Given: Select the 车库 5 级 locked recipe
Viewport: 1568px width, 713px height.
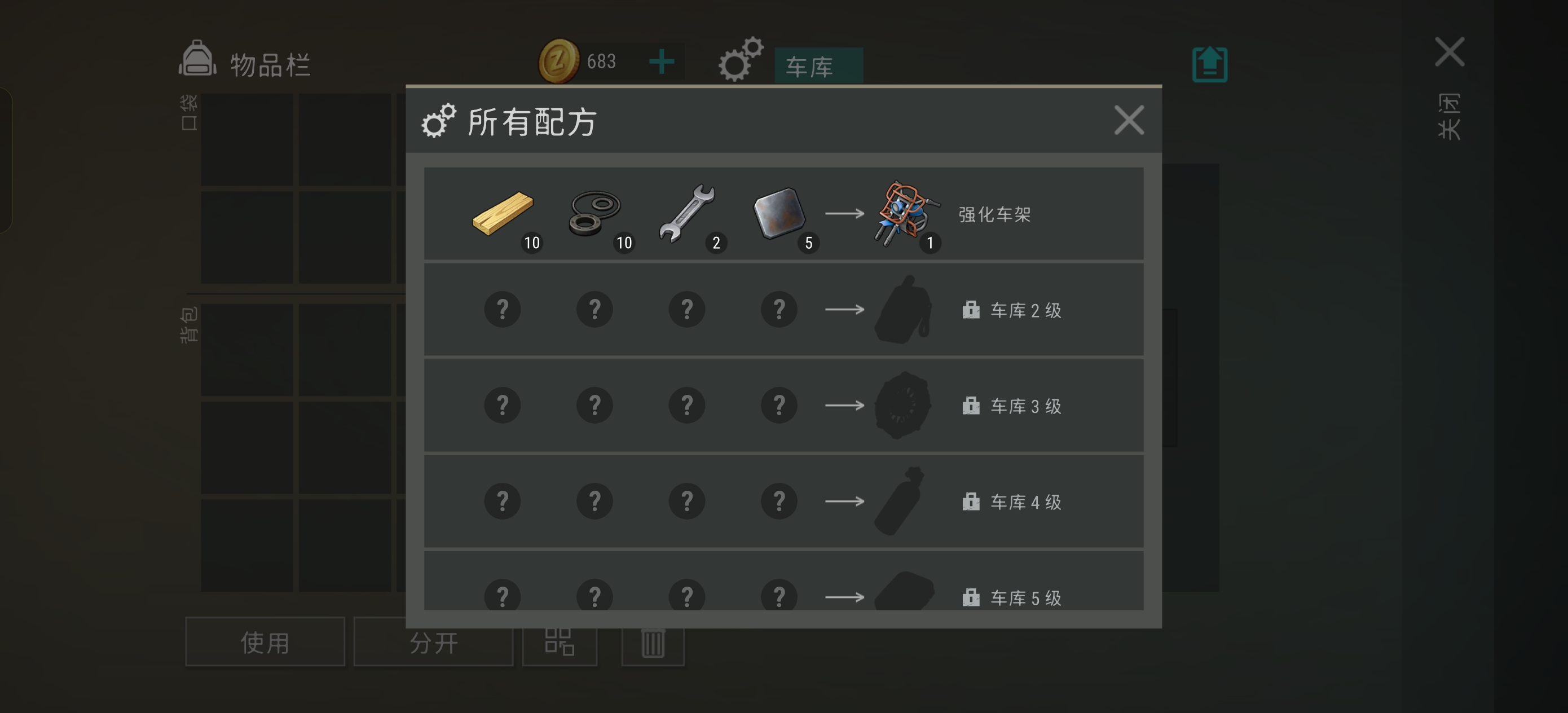Looking at the screenshot, I should (x=783, y=581).
